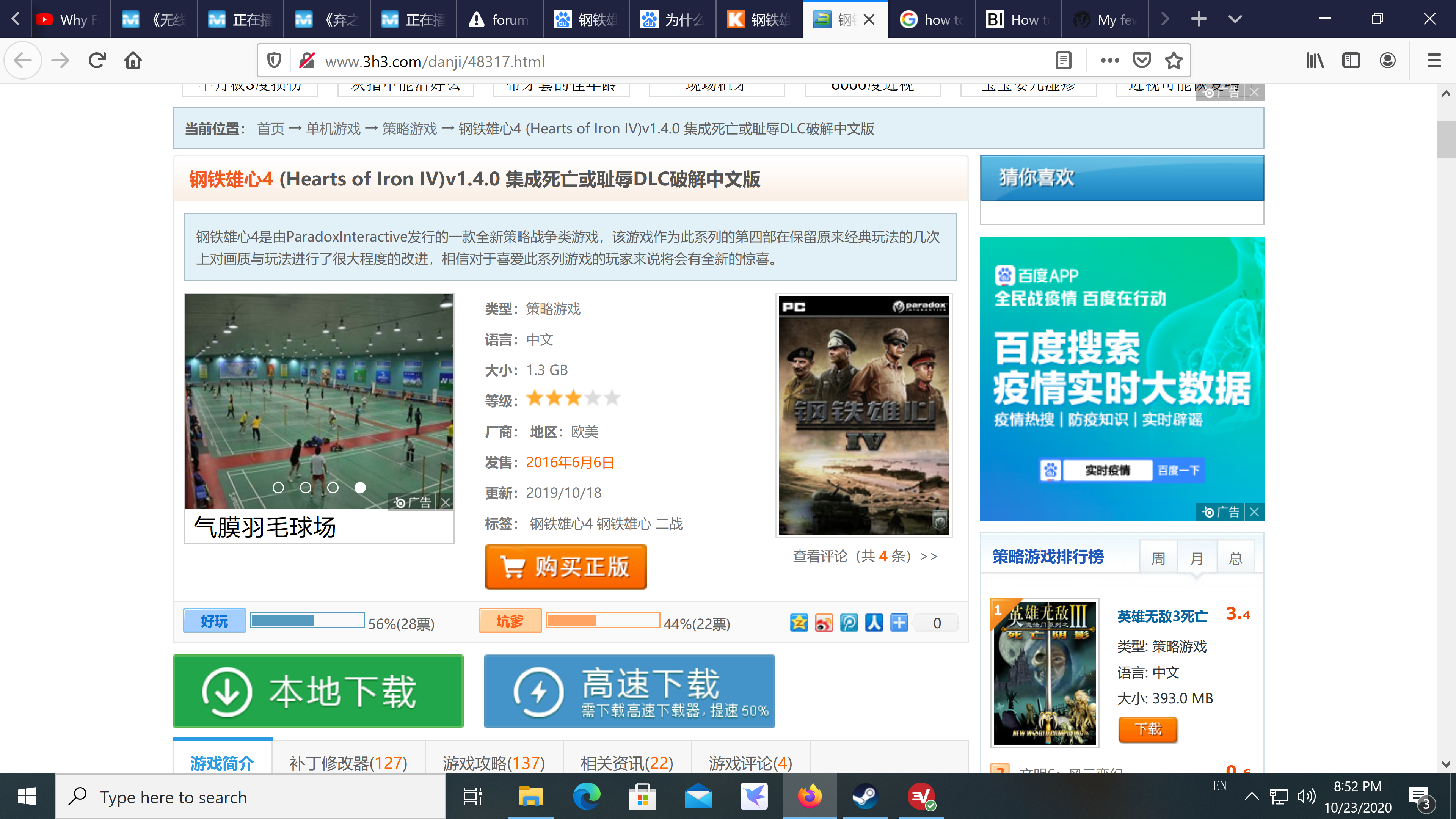Click the Firefox Reader View icon
1456x819 pixels.
pyautogui.click(x=1063, y=61)
